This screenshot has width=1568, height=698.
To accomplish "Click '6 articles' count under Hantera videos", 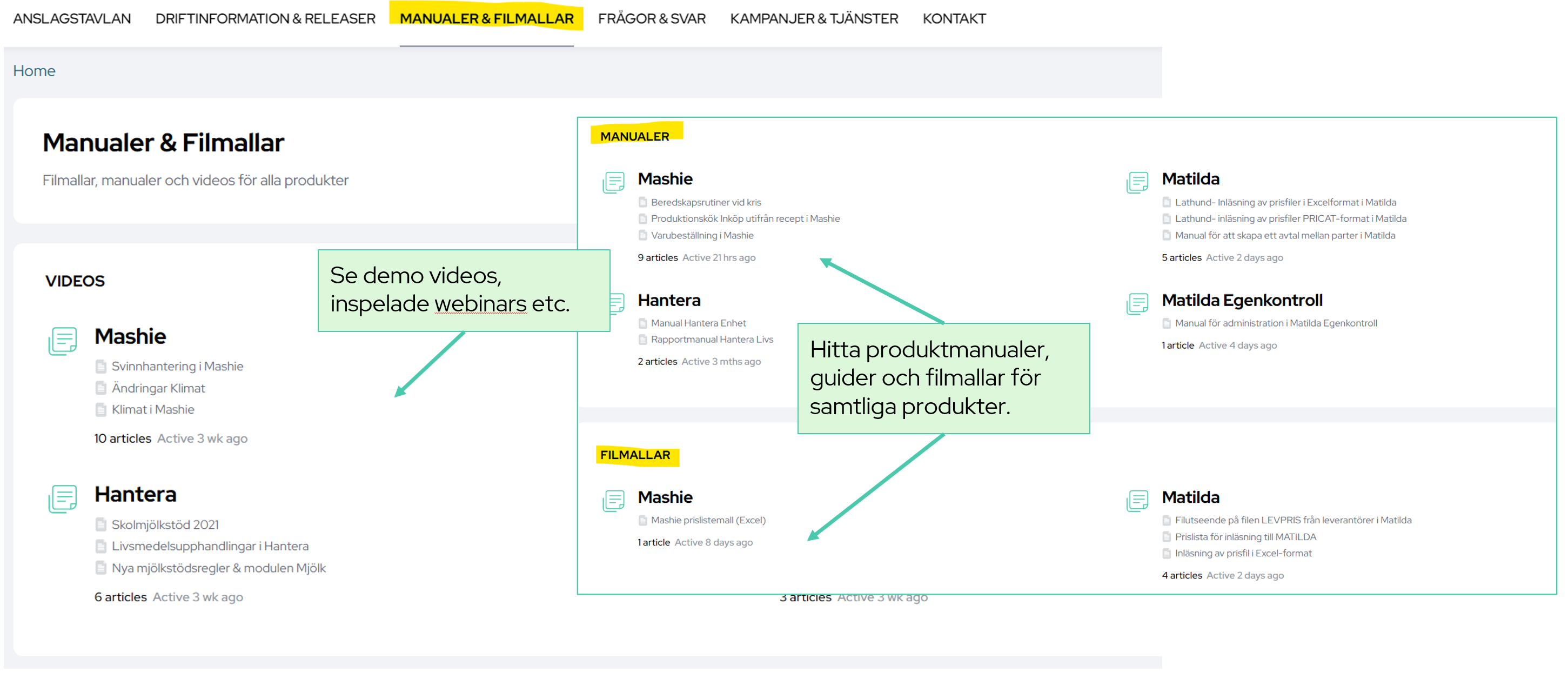I will click(x=120, y=597).
